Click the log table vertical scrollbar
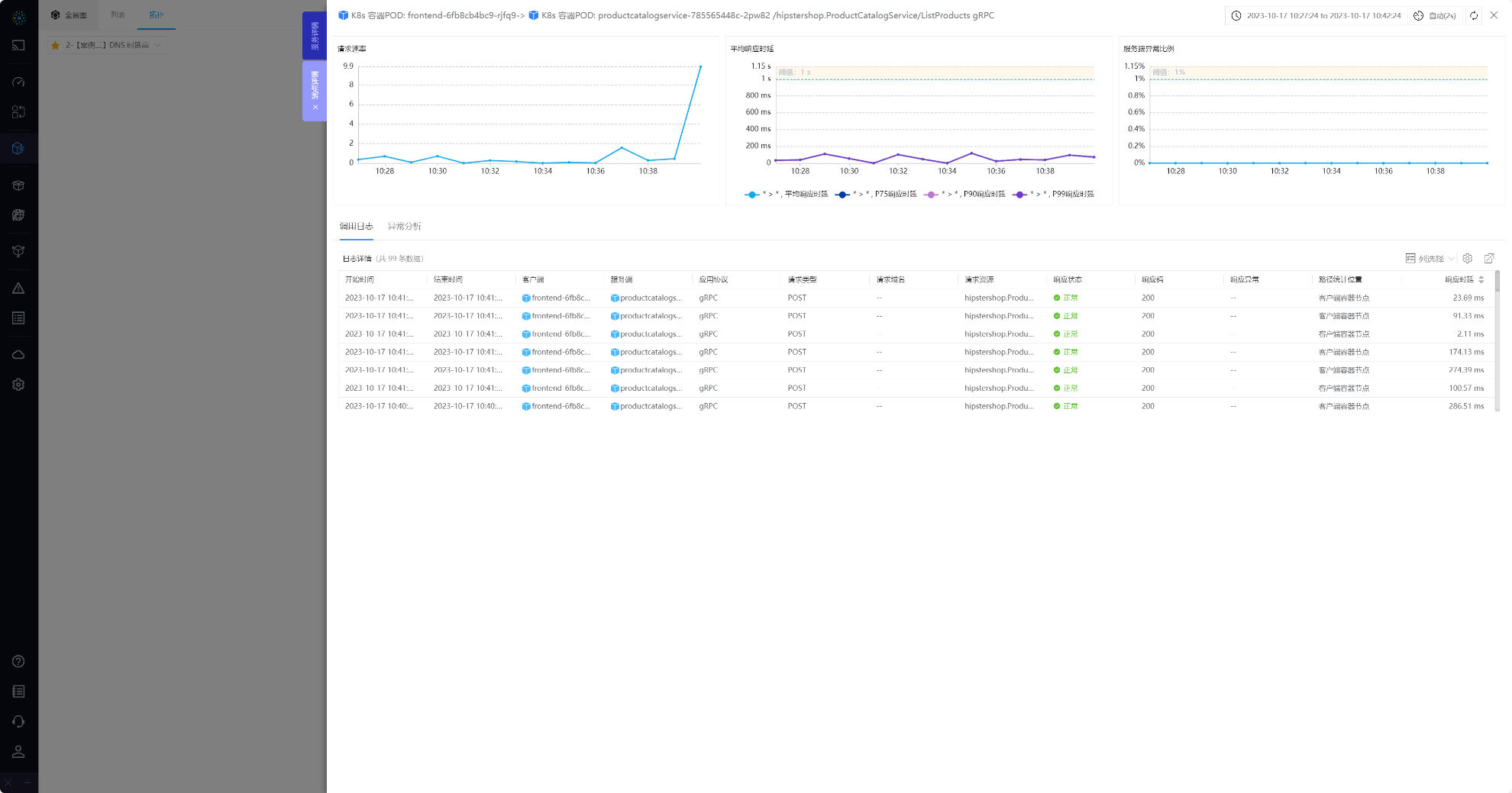The image size is (1512, 793). coord(1497,282)
